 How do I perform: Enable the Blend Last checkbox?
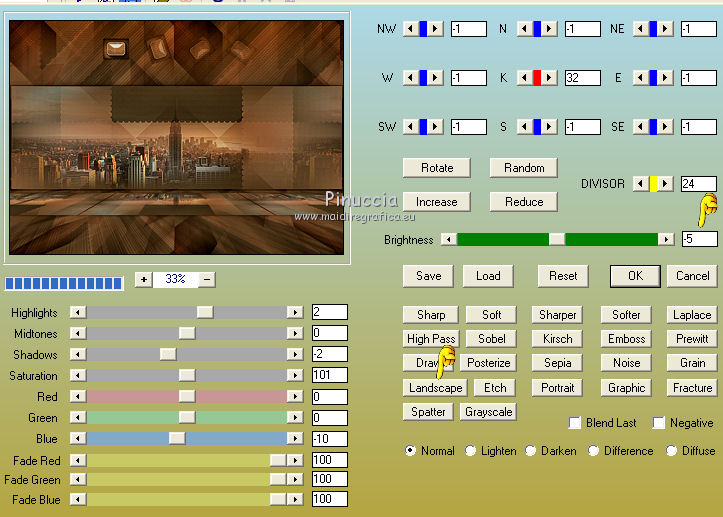click(575, 423)
